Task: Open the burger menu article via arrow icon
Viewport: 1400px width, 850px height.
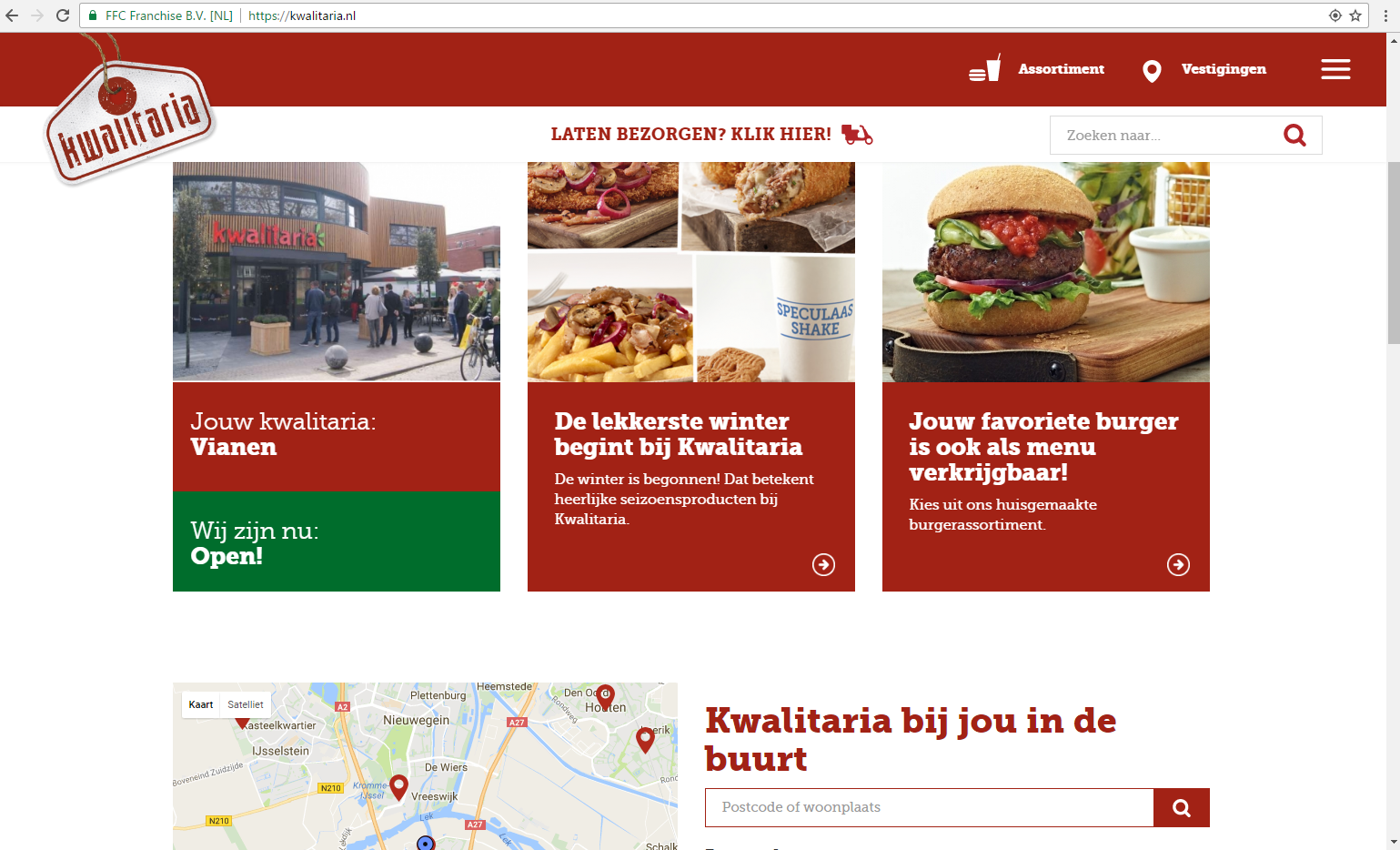Action: click(x=1178, y=564)
